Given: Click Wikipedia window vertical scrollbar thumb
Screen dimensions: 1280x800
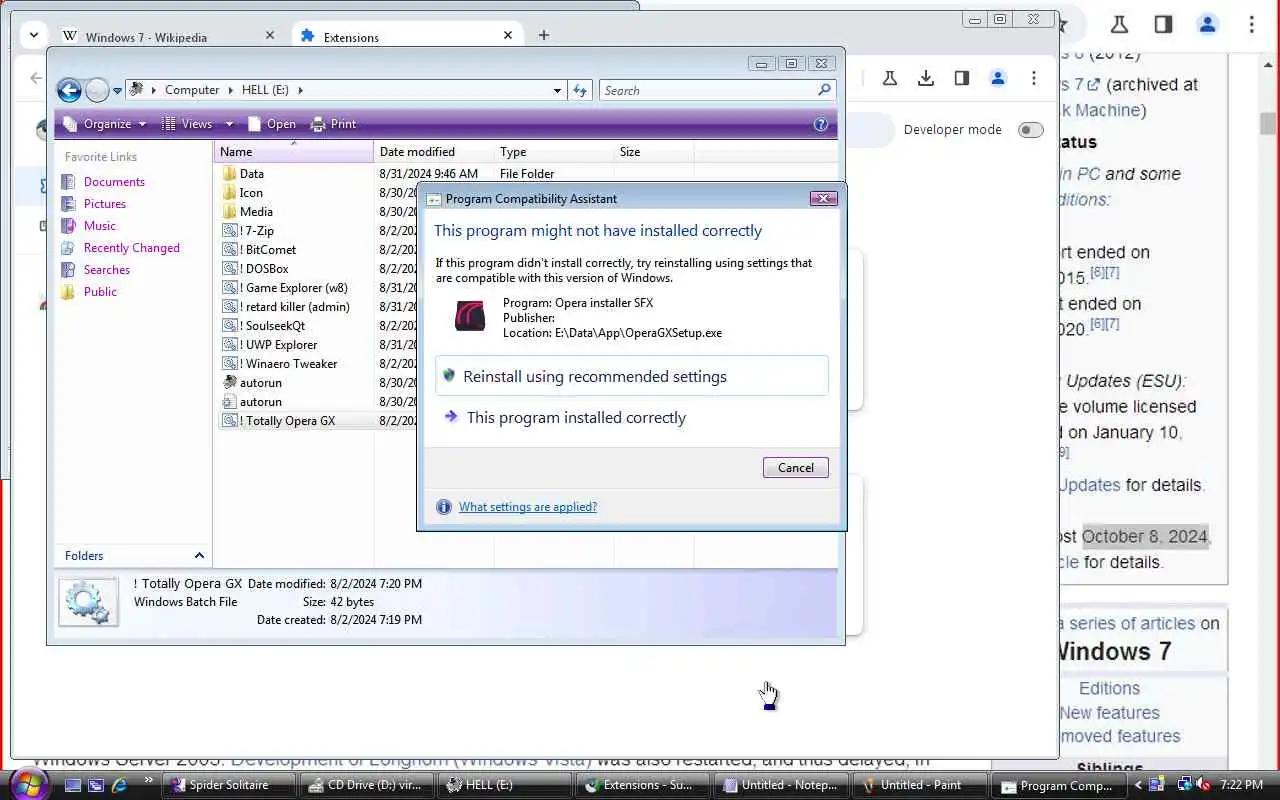Looking at the screenshot, I should tap(1268, 124).
